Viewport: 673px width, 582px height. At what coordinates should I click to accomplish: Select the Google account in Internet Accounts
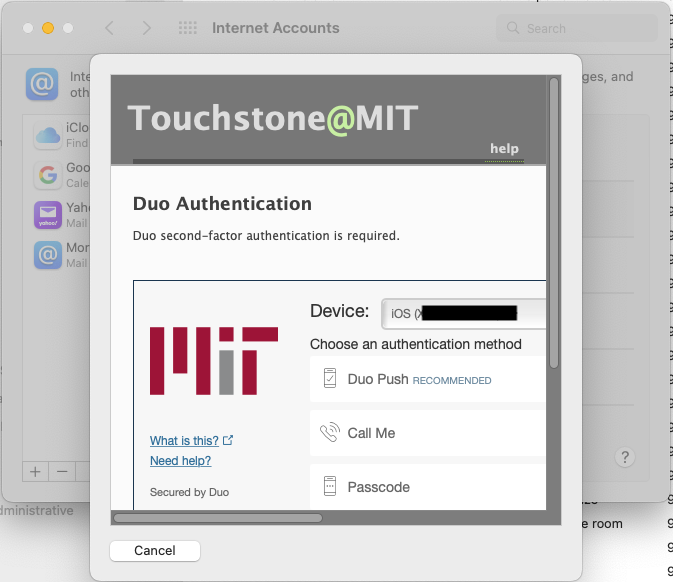[x=61, y=175]
